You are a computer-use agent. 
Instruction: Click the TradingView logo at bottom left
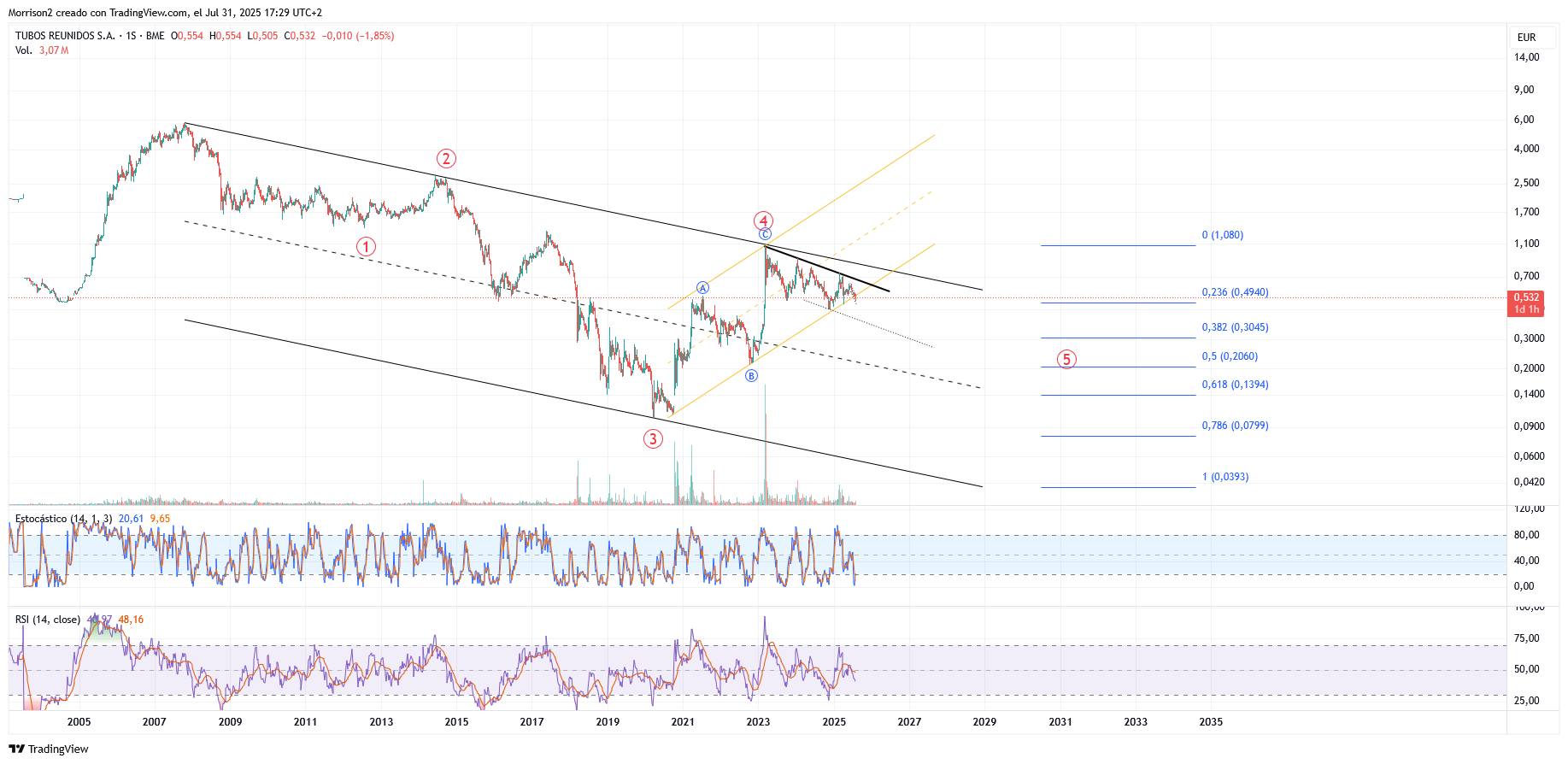(49, 749)
